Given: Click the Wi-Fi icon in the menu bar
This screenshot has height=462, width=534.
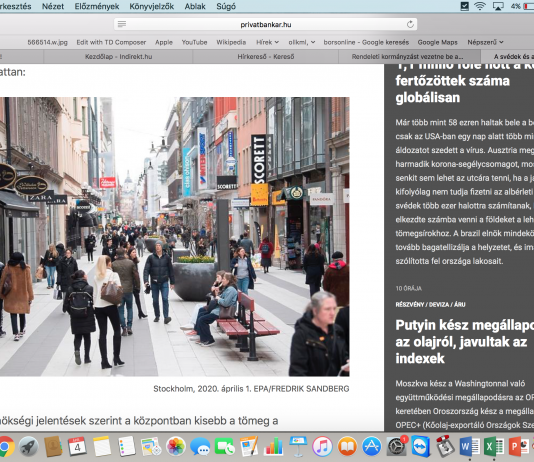Looking at the screenshot, I should (480, 6).
